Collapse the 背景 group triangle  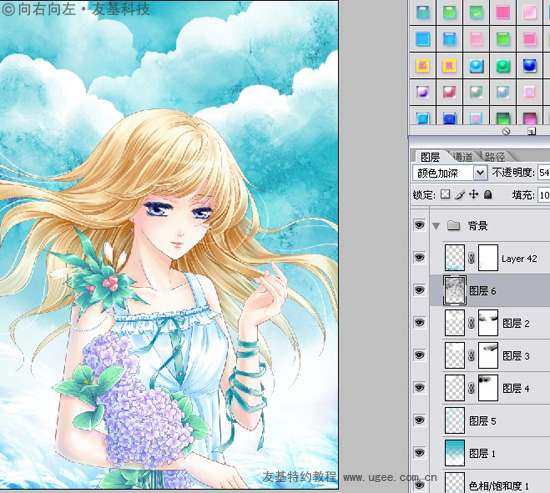(436, 226)
